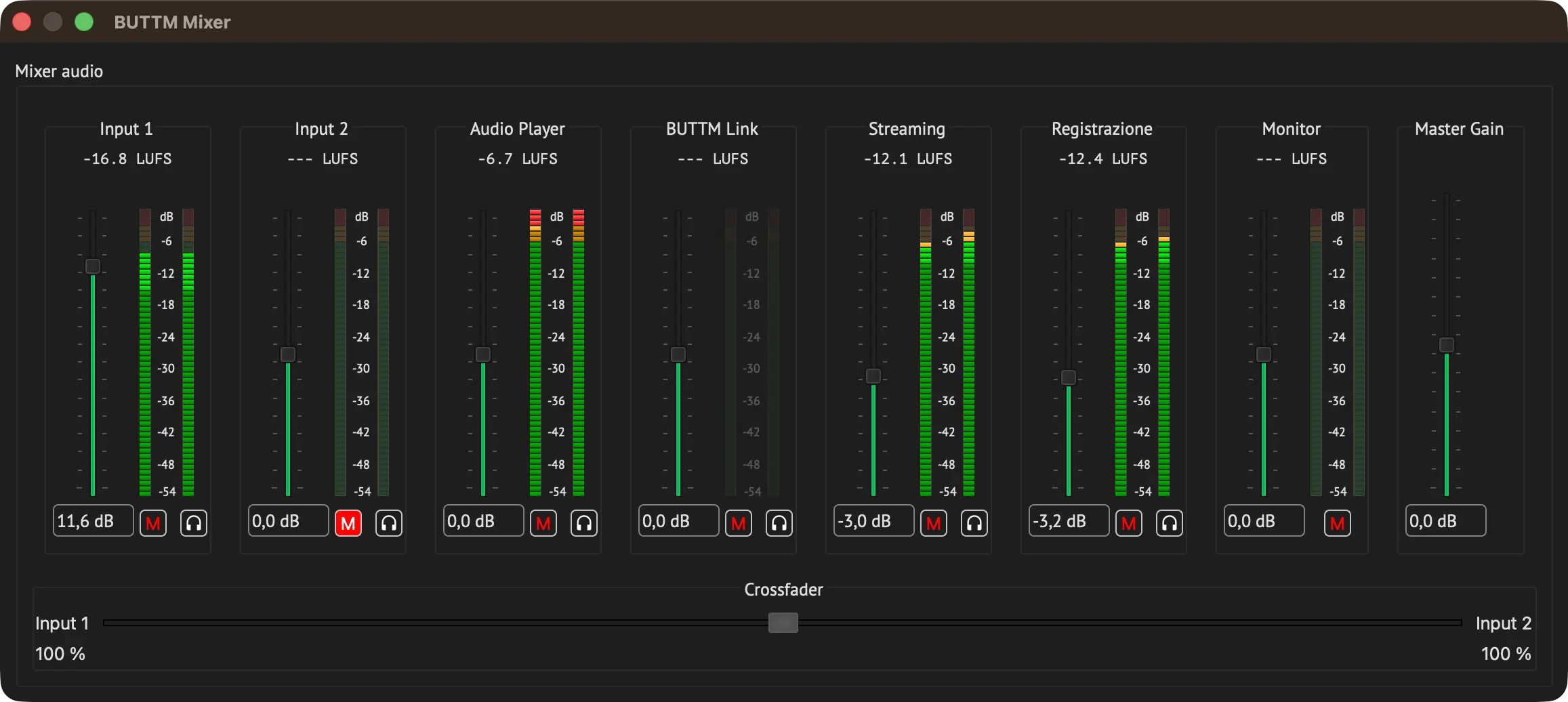Click the Audio Player fader handle

[x=483, y=354]
